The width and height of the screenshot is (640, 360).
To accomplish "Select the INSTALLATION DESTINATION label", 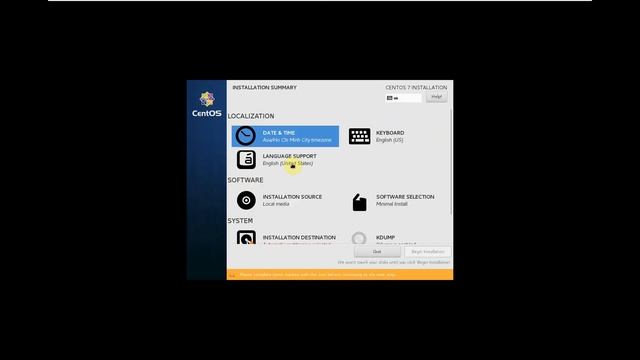I will coord(299,237).
